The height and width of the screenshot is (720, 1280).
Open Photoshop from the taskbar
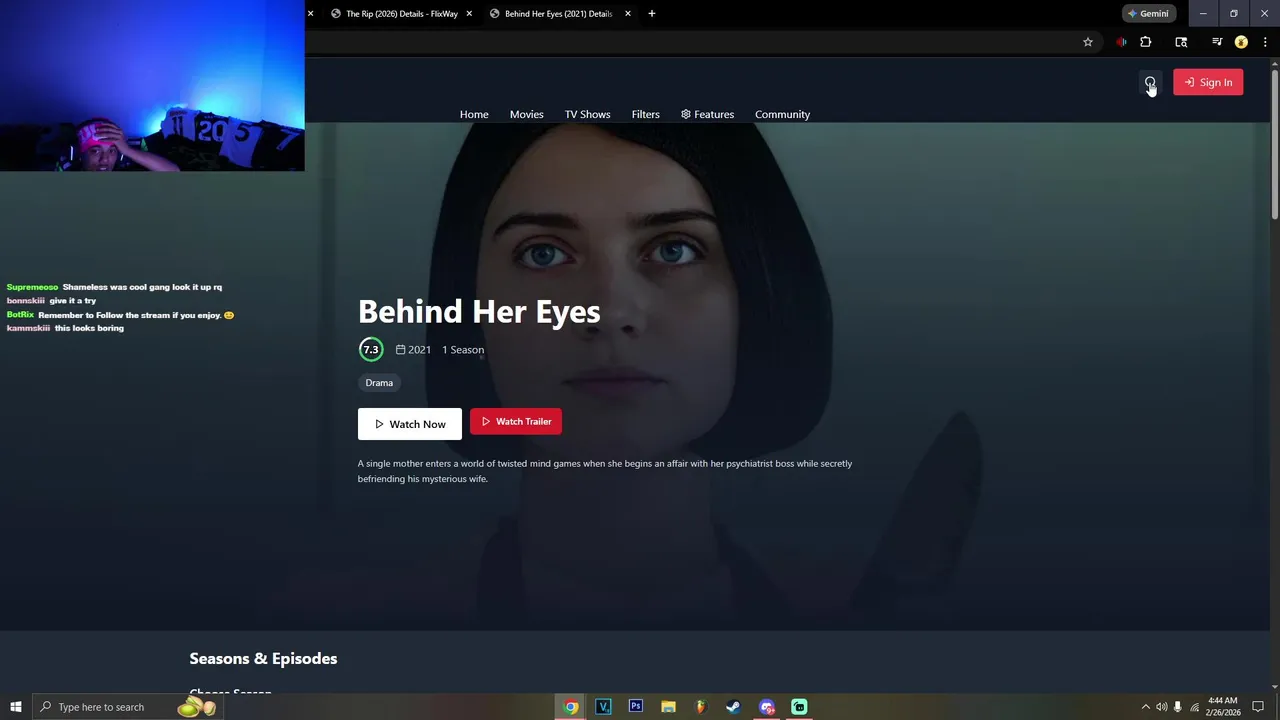(x=635, y=707)
